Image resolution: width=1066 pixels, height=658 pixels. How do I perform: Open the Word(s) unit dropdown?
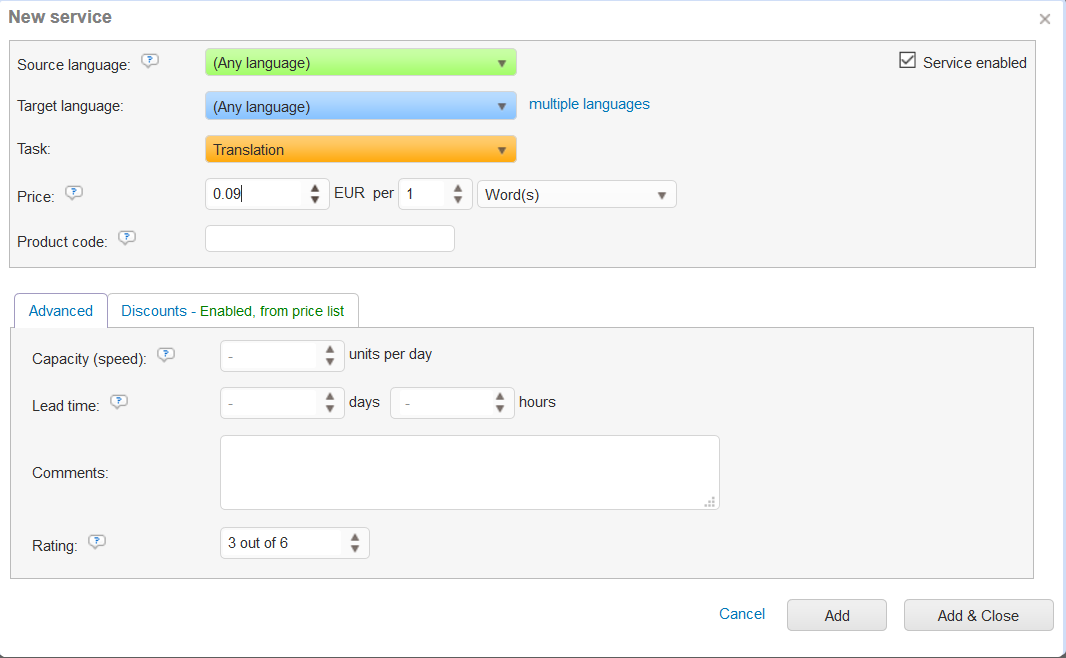tap(576, 195)
